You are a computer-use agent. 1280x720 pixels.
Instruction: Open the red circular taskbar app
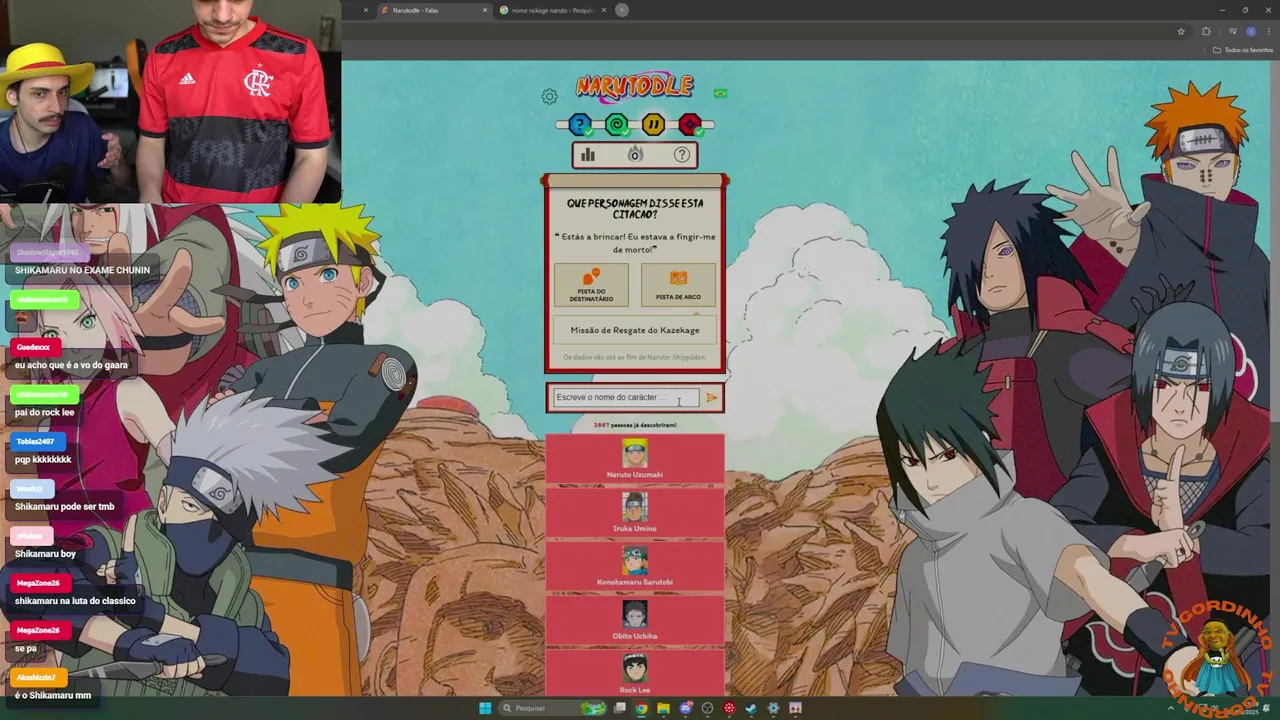[729, 708]
